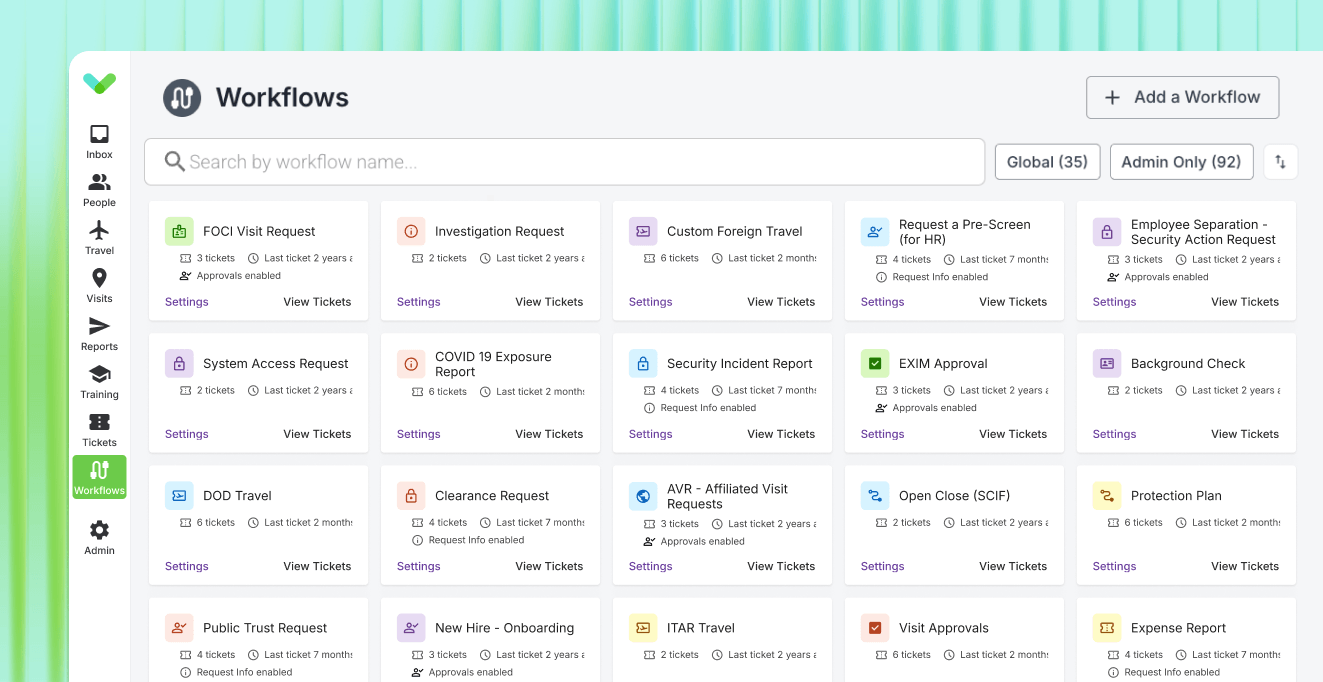Screen dimensions: 1323x682
Task: Click the Request a Pre-Screen person icon
Action: 875,232
